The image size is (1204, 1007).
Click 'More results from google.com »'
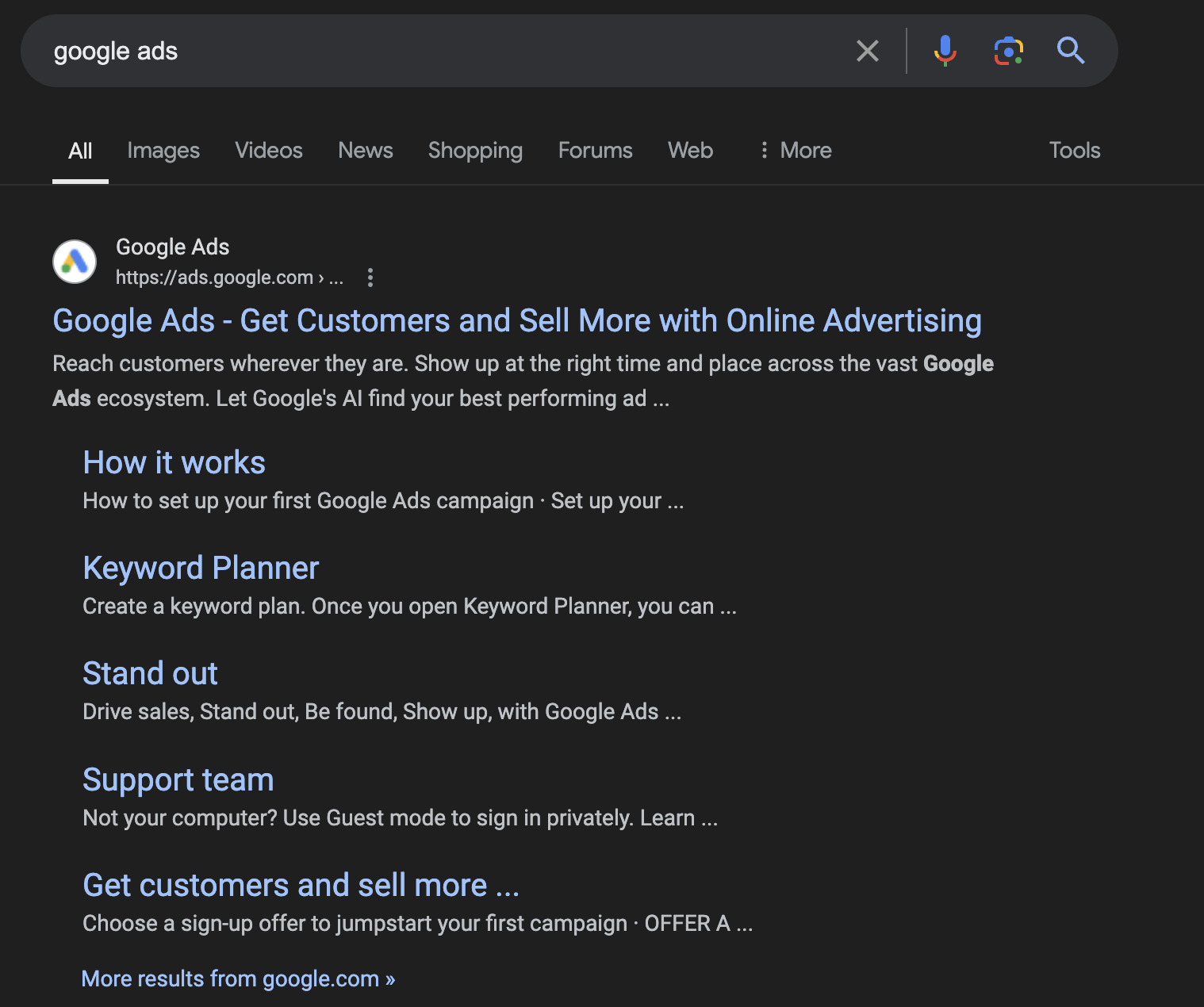239,979
